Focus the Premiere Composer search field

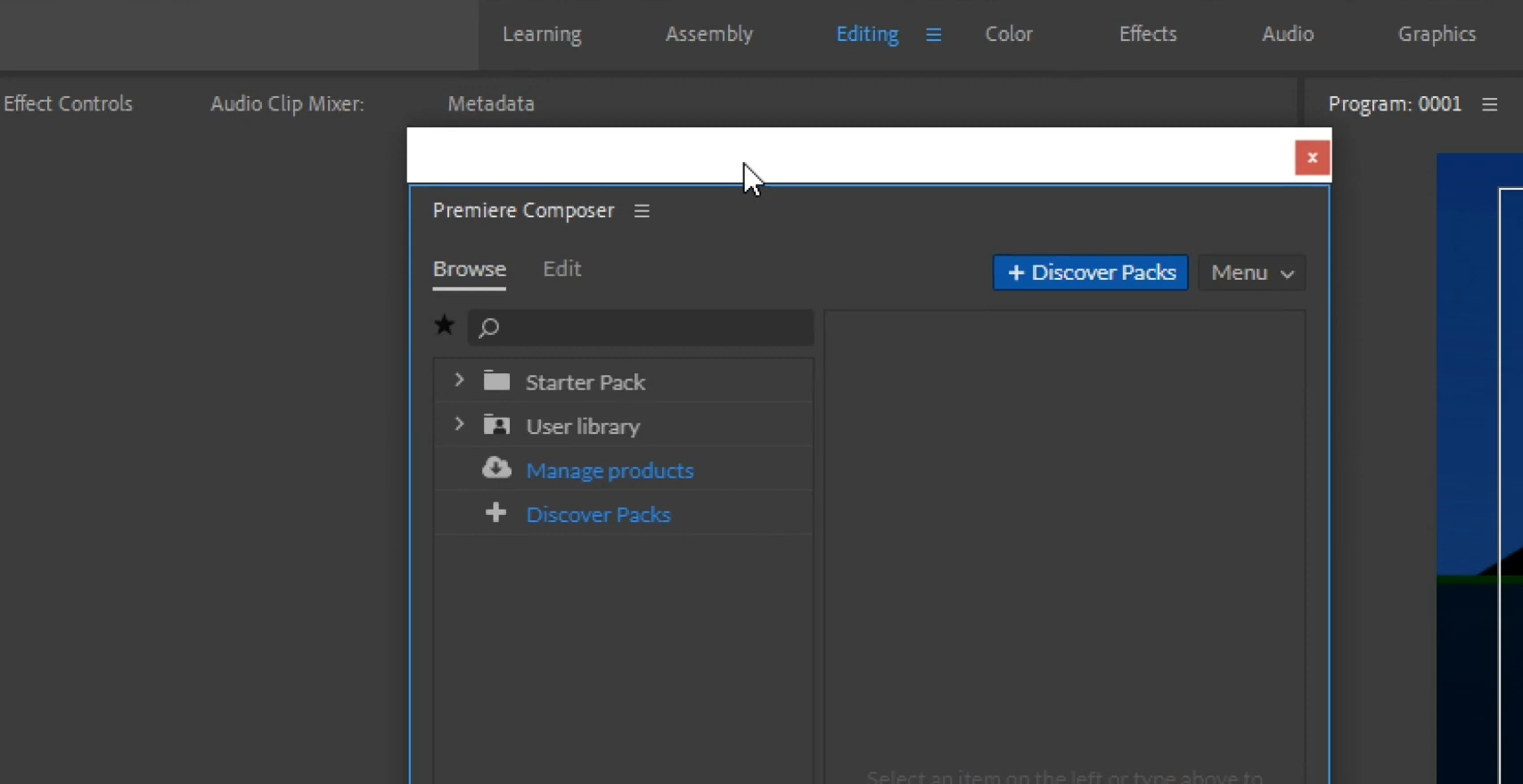point(641,328)
